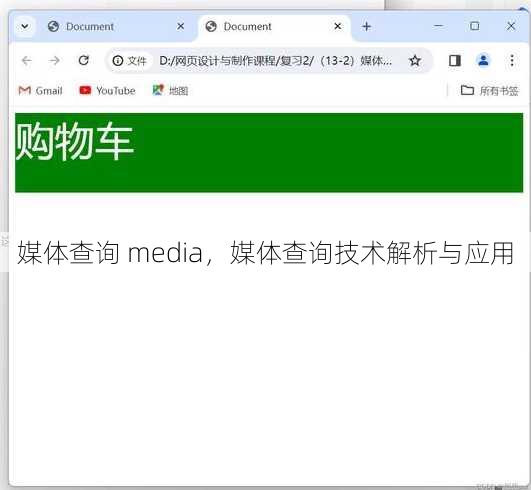Image resolution: width=531 pixels, height=490 pixels.
Task: Maximize the browser window
Action: (474, 26)
